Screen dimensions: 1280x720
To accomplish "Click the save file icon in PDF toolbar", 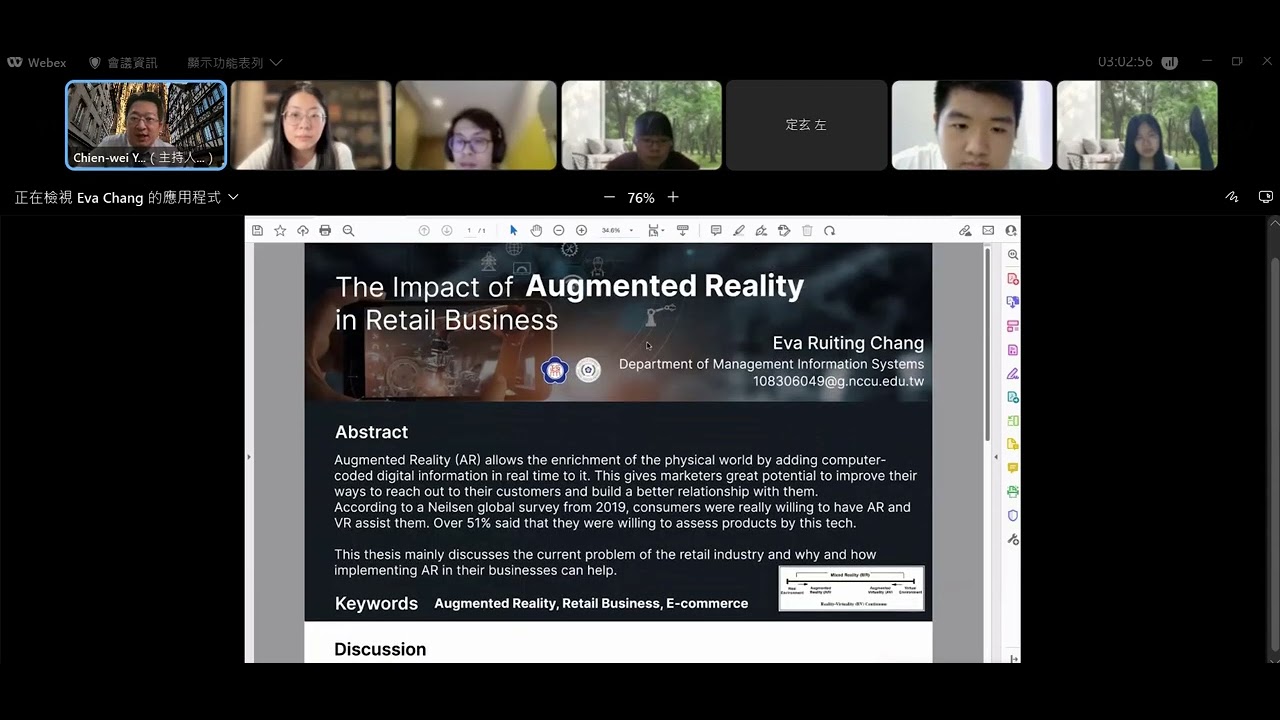I will [x=257, y=230].
